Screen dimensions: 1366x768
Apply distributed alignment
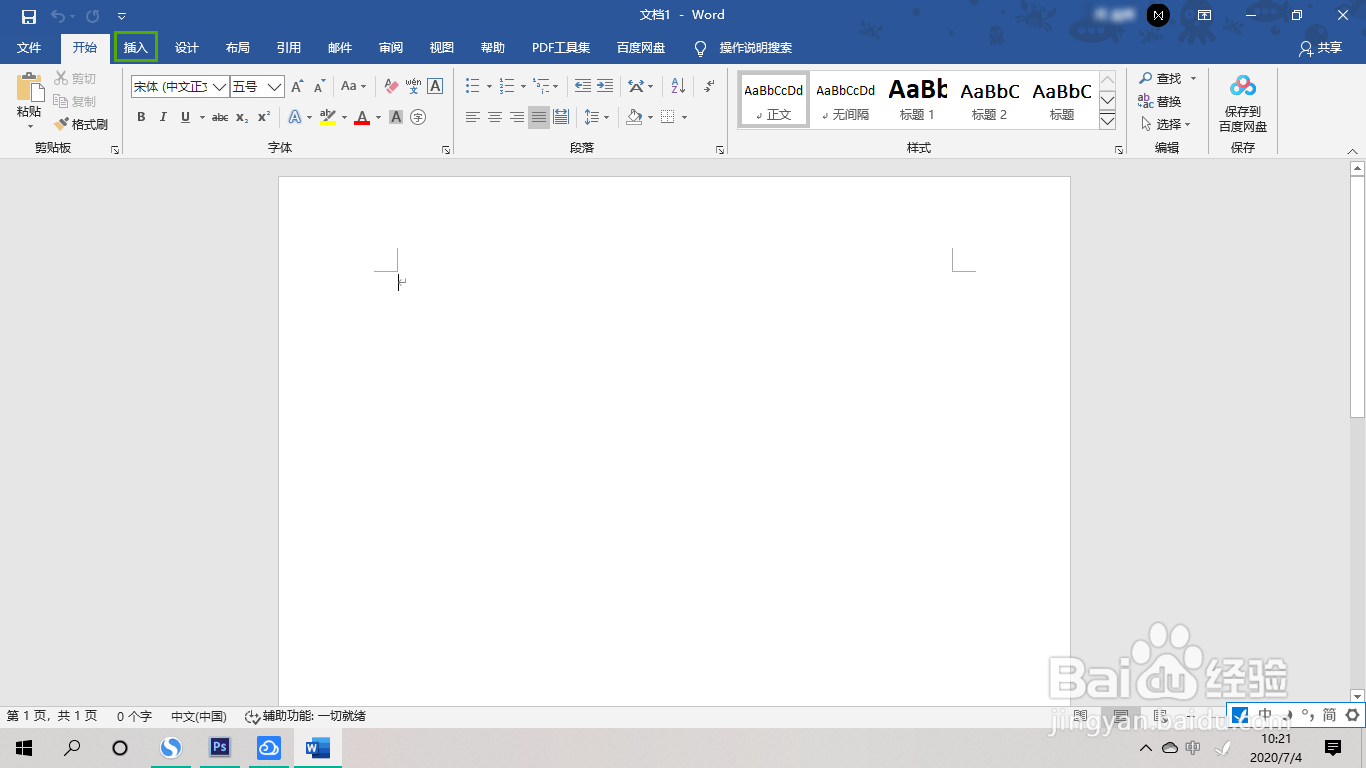tap(561, 117)
